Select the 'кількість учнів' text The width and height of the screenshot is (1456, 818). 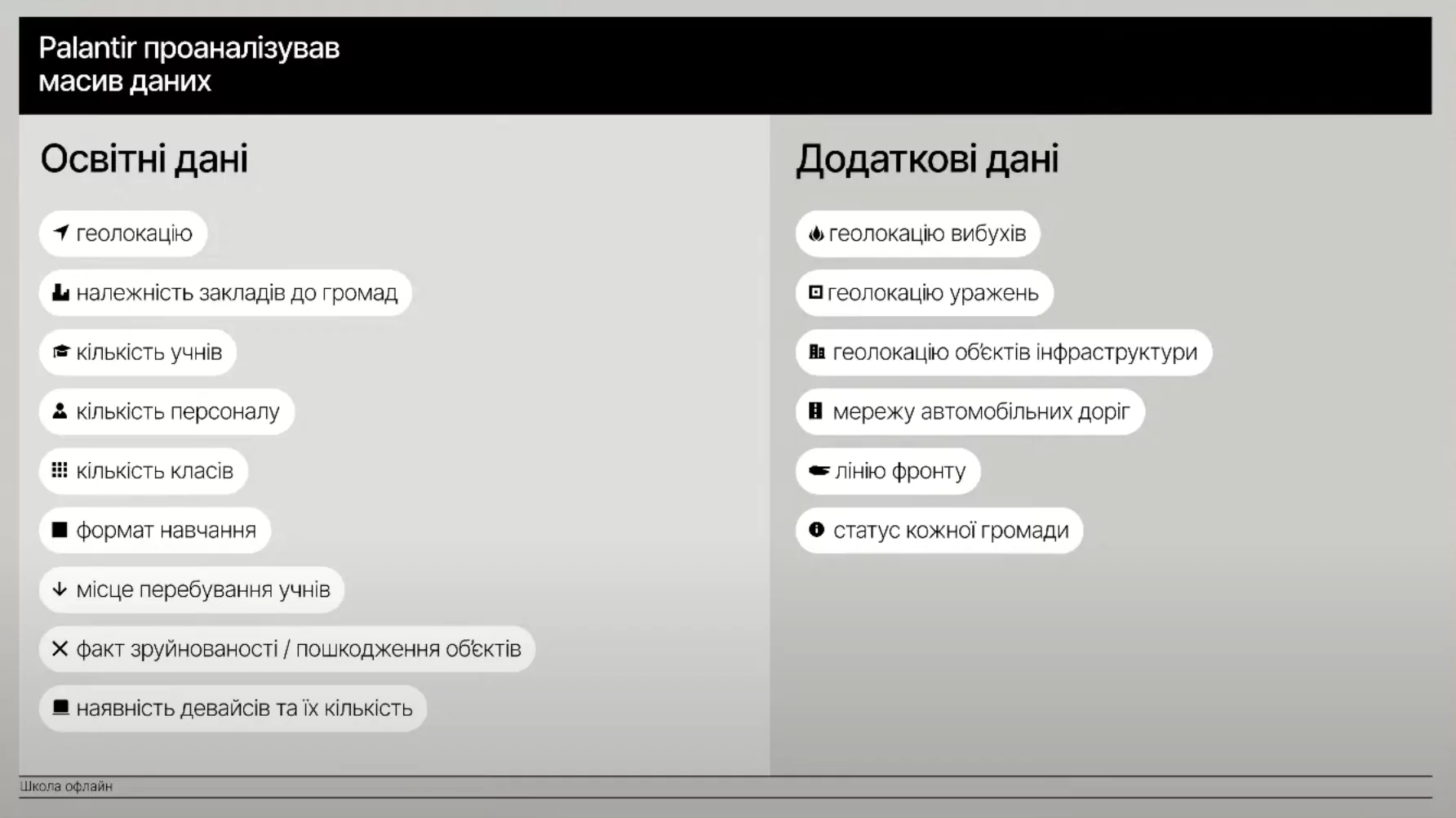pos(149,353)
